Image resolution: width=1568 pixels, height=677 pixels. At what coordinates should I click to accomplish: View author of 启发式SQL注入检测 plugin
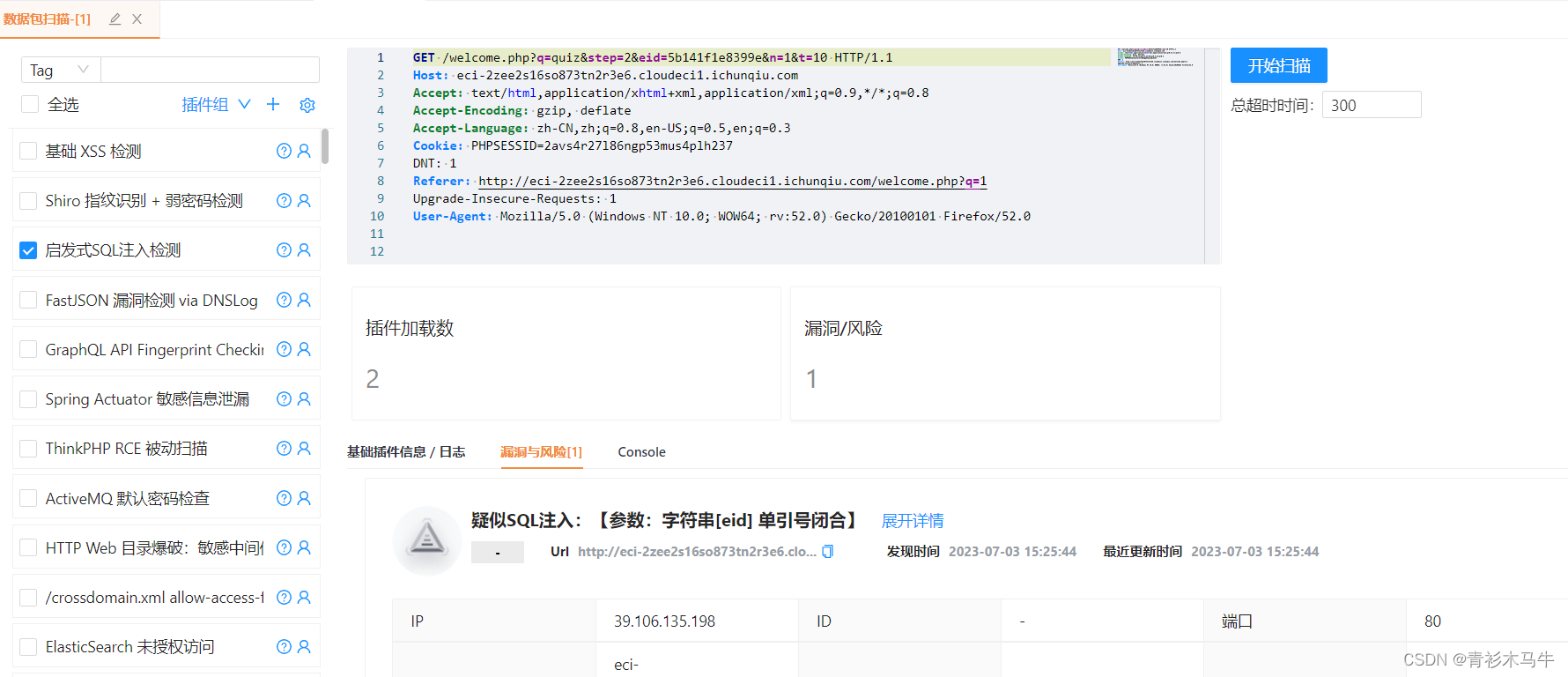click(x=305, y=249)
